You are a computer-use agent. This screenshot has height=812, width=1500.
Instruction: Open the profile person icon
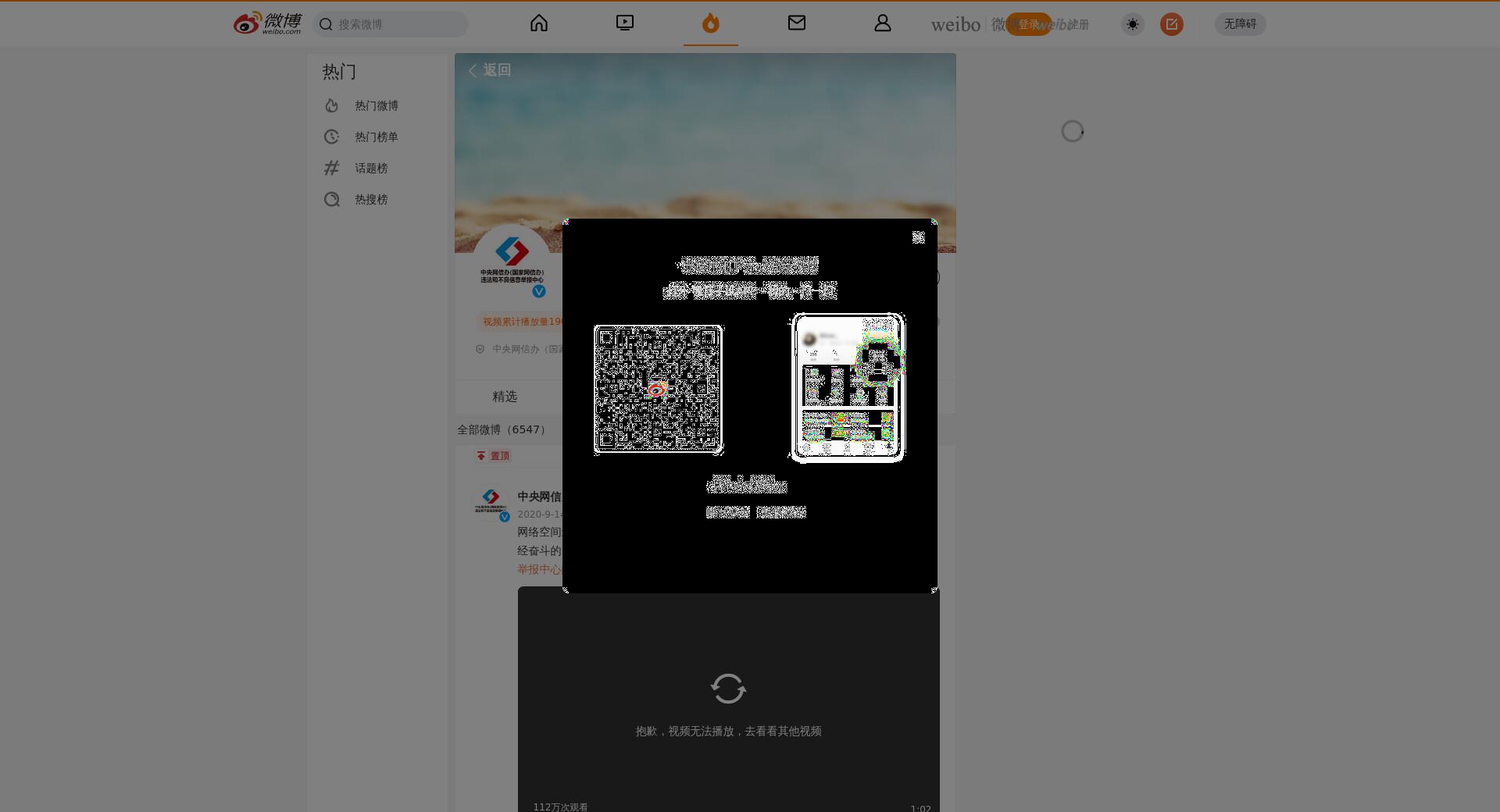point(883,23)
